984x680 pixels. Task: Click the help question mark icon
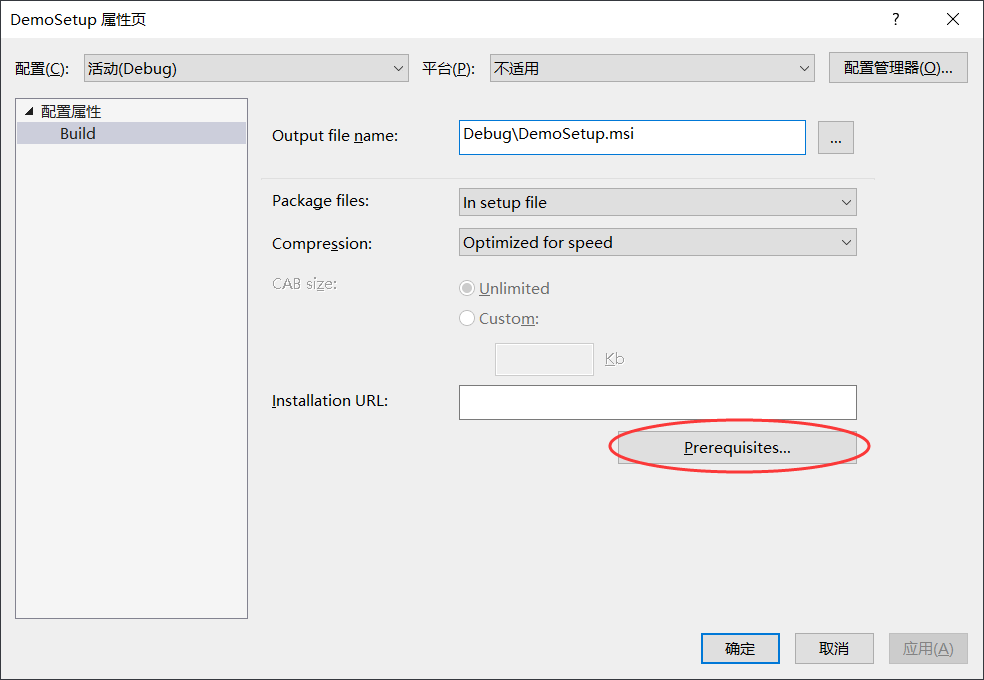[896, 19]
